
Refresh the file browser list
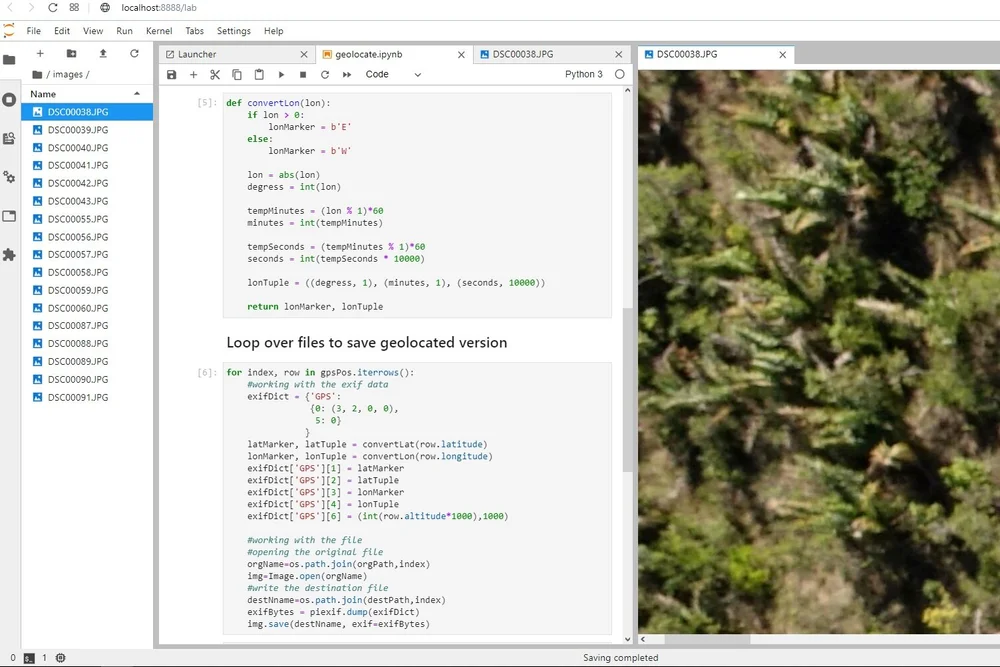coord(135,53)
